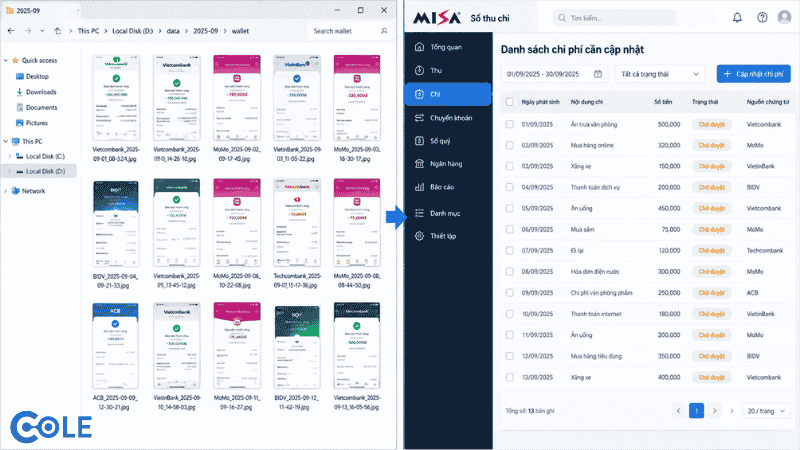This screenshot has height=450, width=800.
Task: Check the 03/09/2025 Xăng xe row
Action: coord(510,166)
